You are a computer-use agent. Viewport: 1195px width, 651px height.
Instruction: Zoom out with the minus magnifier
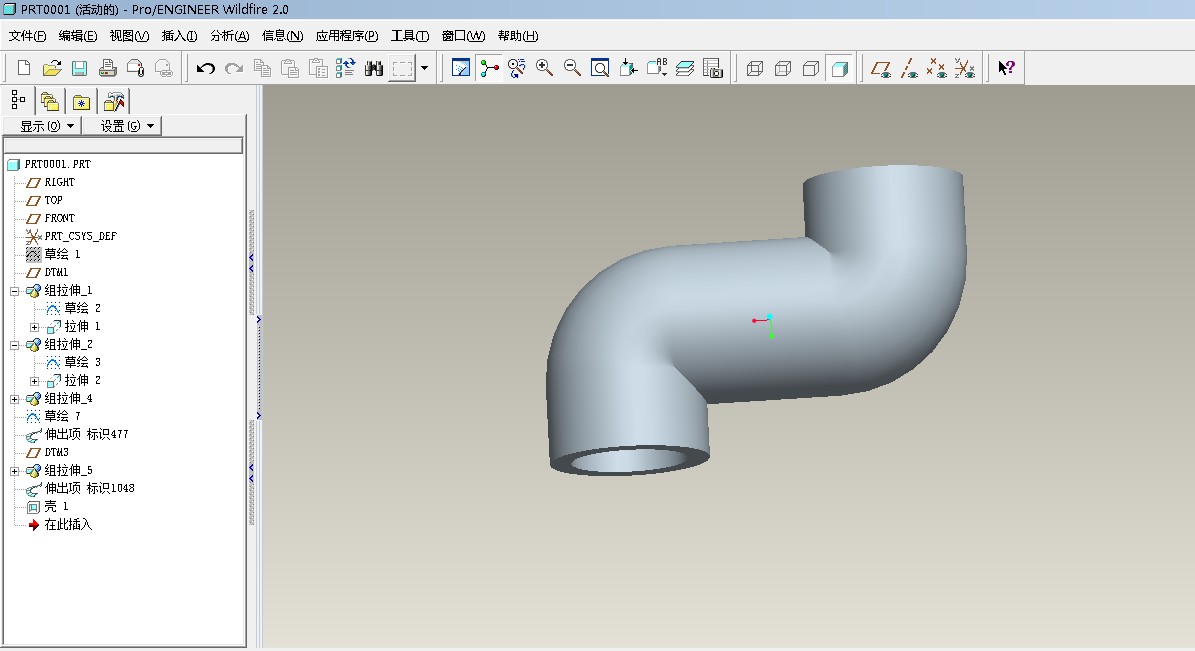click(x=572, y=68)
